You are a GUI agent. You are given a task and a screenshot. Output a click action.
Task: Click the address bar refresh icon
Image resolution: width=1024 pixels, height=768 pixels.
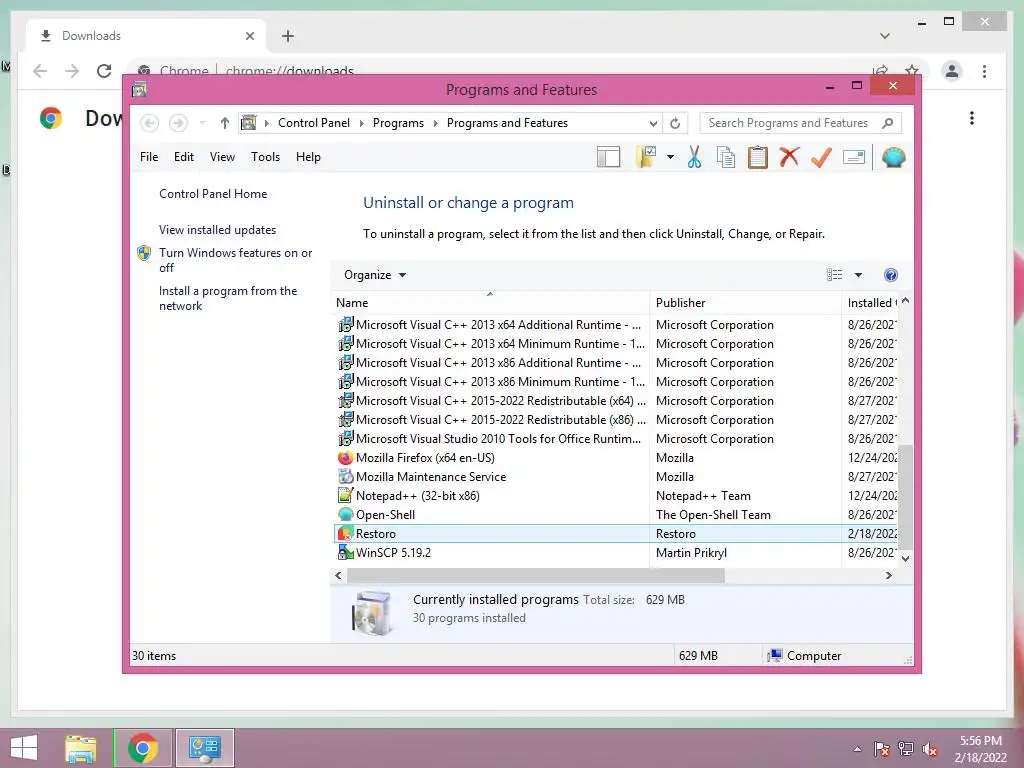tap(675, 123)
